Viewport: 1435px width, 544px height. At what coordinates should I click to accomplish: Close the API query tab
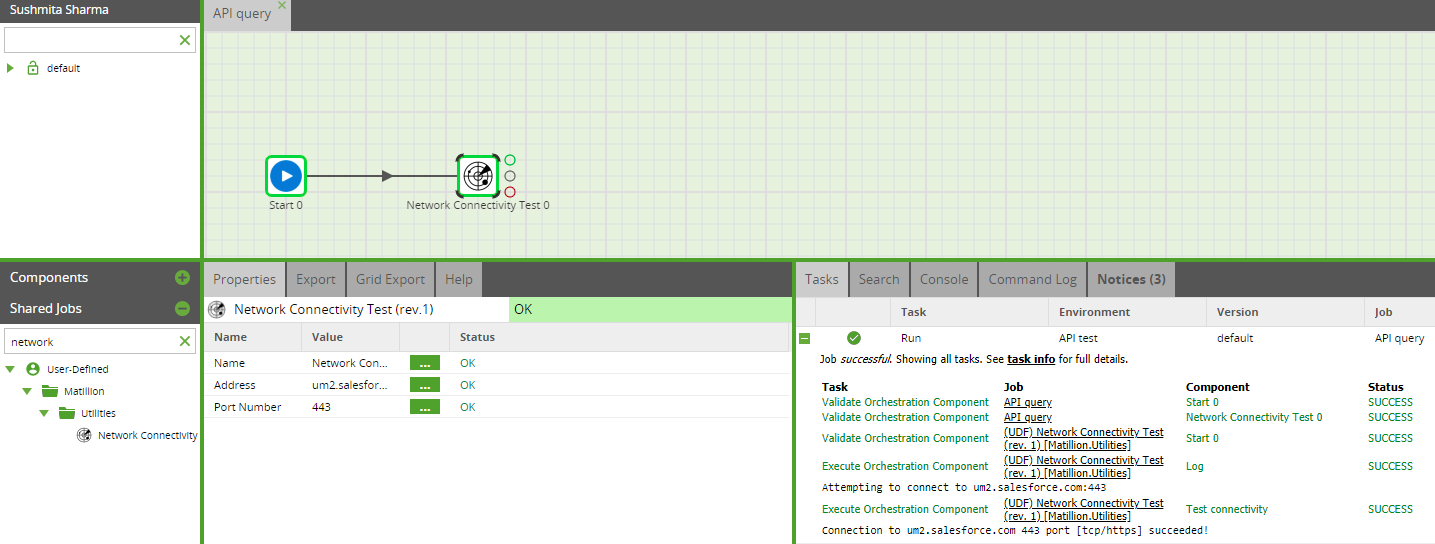point(282,5)
